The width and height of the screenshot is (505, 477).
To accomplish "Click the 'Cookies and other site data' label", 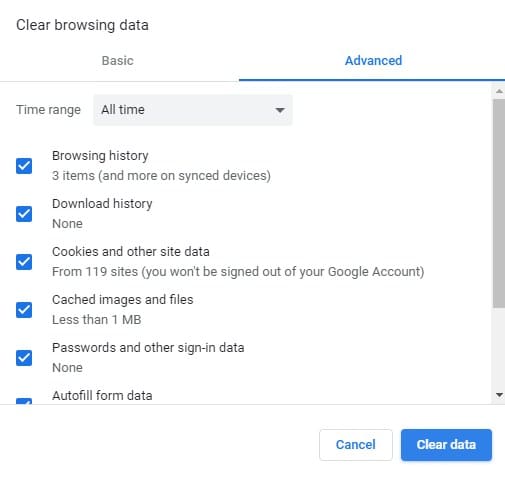I will [131, 252].
